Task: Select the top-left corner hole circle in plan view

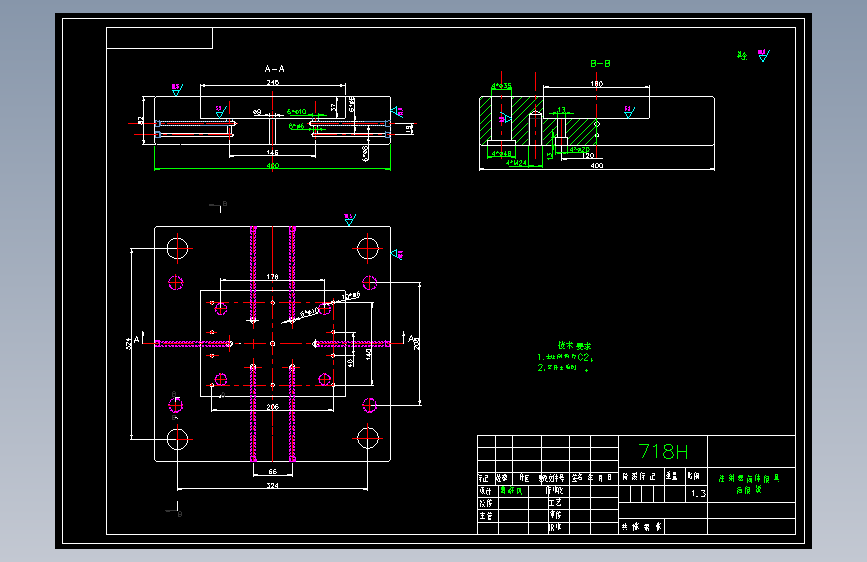Action: (177, 248)
